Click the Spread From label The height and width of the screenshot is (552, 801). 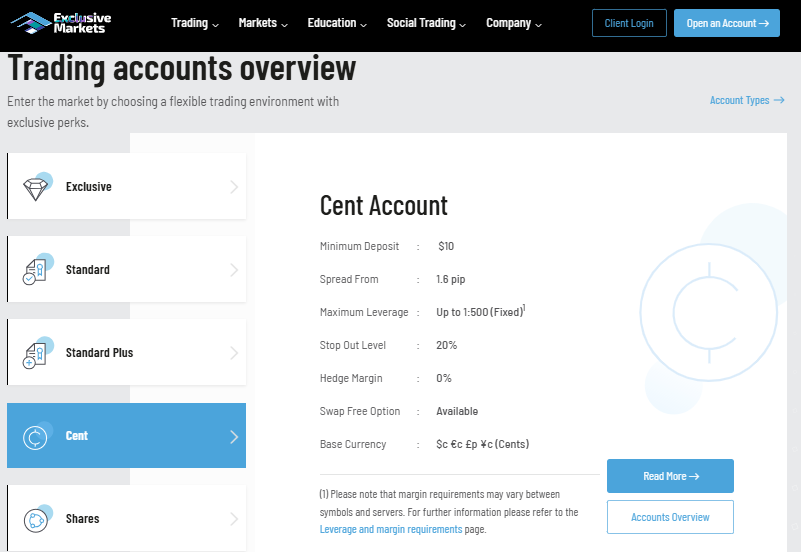click(x=349, y=279)
